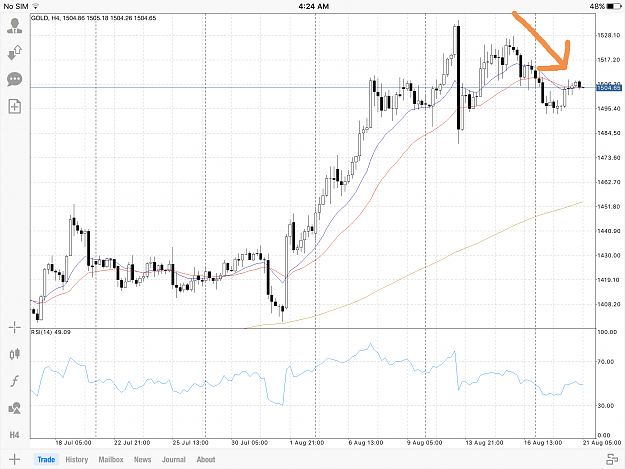Tap the 30.00 RSI level label

click(605, 406)
